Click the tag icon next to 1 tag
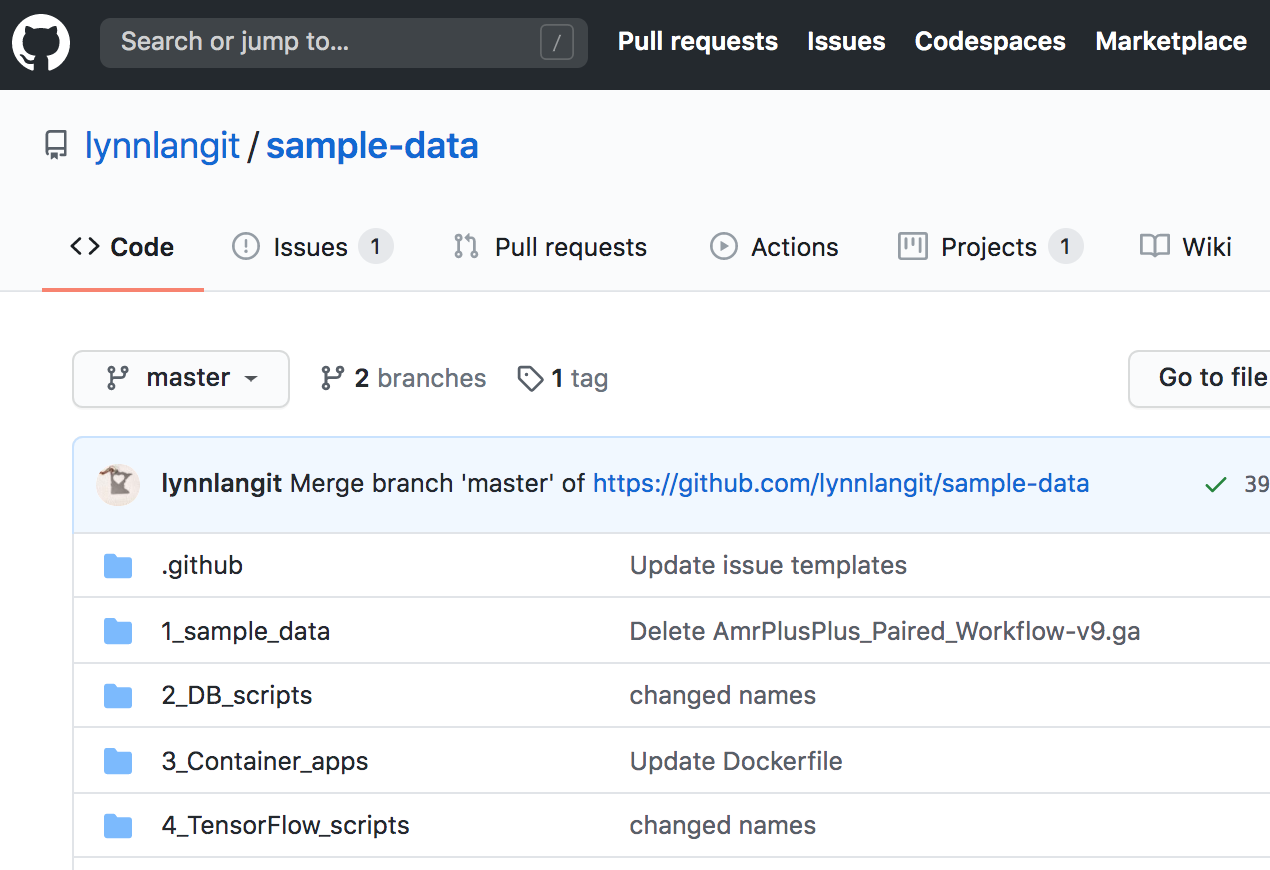 [530, 379]
